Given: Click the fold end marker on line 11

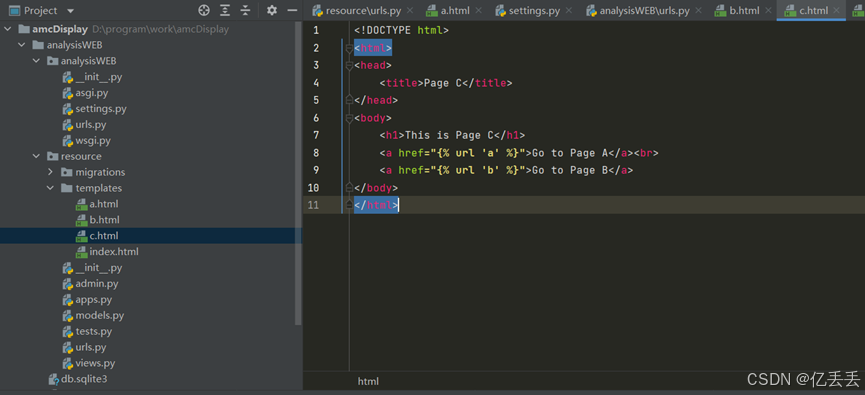Looking at the screenshot, I should [349, 205].
